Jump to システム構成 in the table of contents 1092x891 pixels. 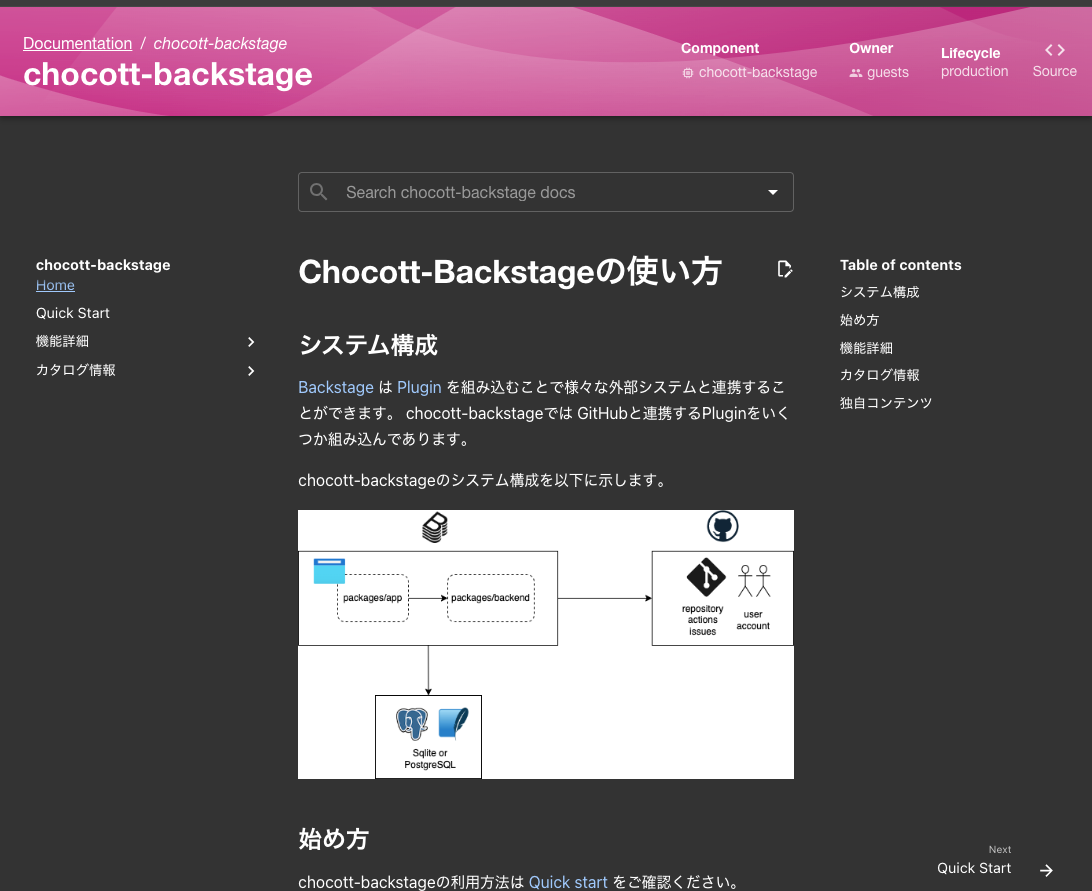[880, 292]
